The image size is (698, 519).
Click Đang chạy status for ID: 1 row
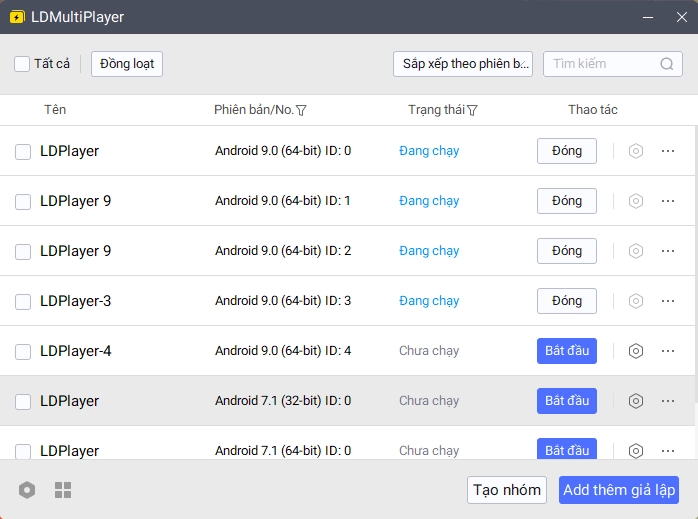(429, 201)
